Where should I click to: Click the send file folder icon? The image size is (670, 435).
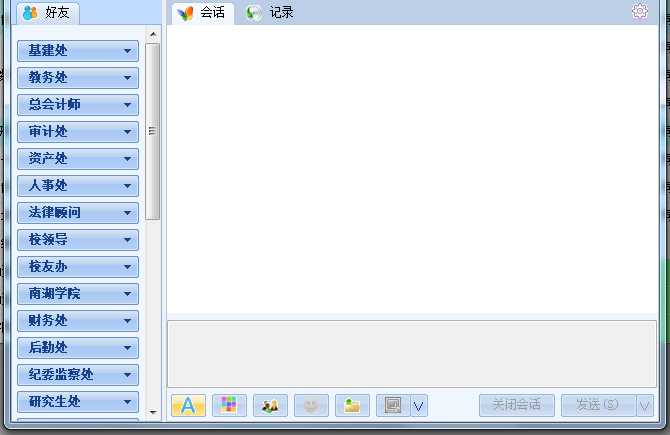click(352, 405)
